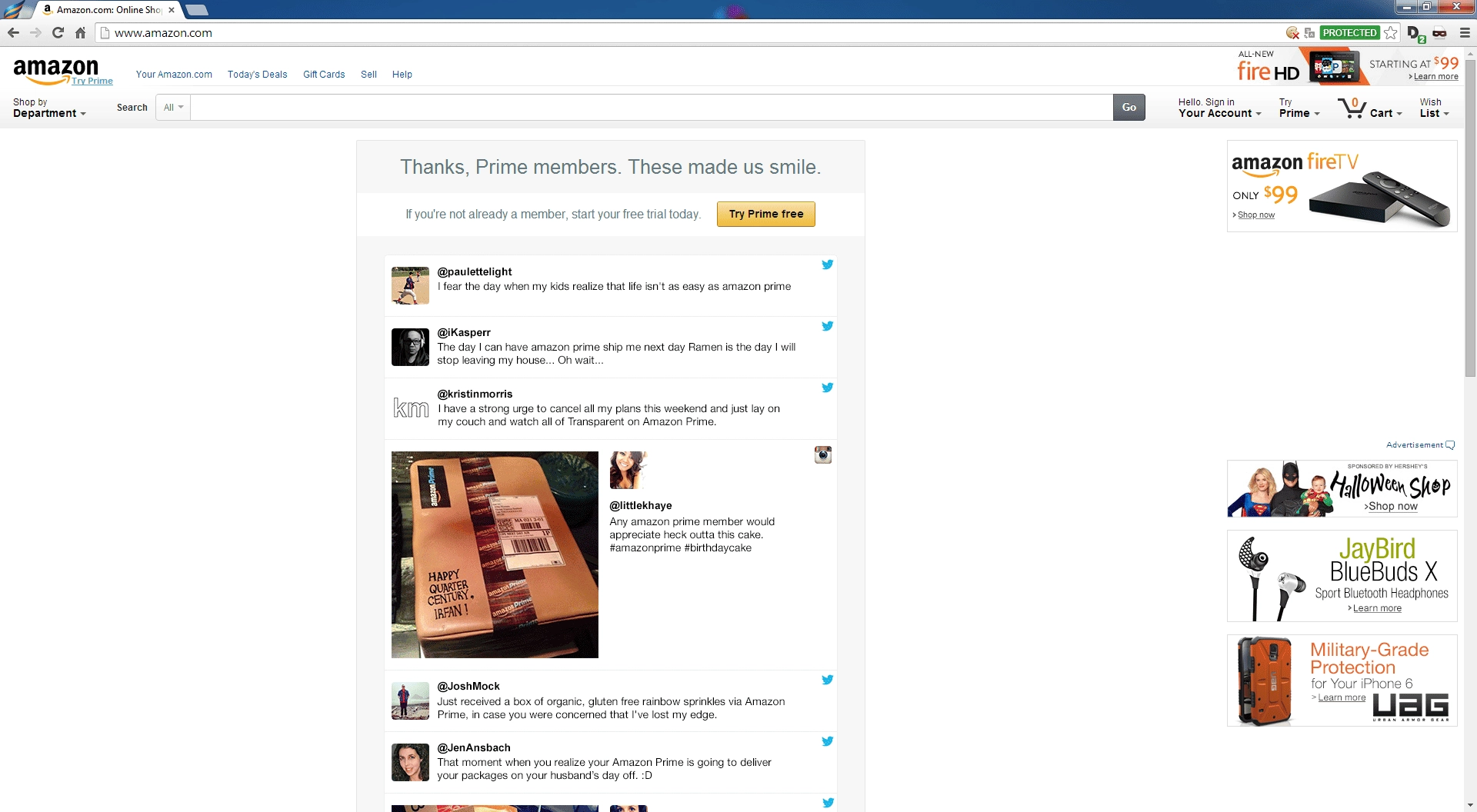Image resolution: width=1477 pixels, height=812 pixels.
Task: Expand Shop by Department dropdown
Action: click(49, 108)
